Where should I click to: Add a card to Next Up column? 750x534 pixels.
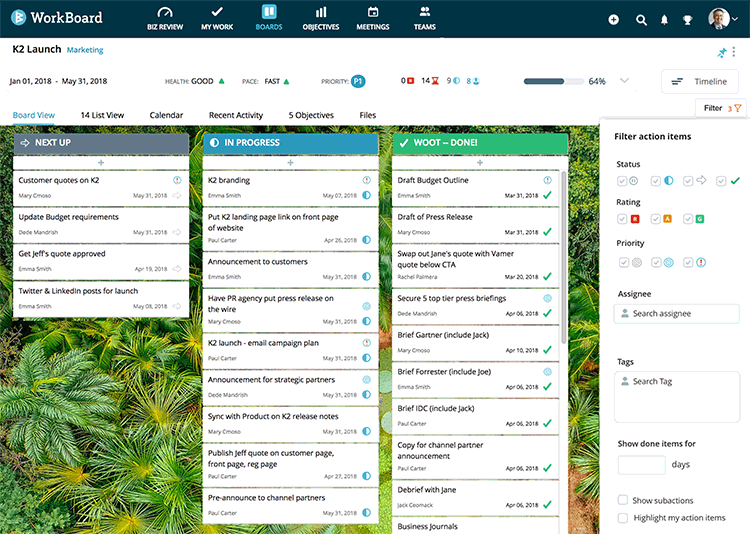point(101,163)
